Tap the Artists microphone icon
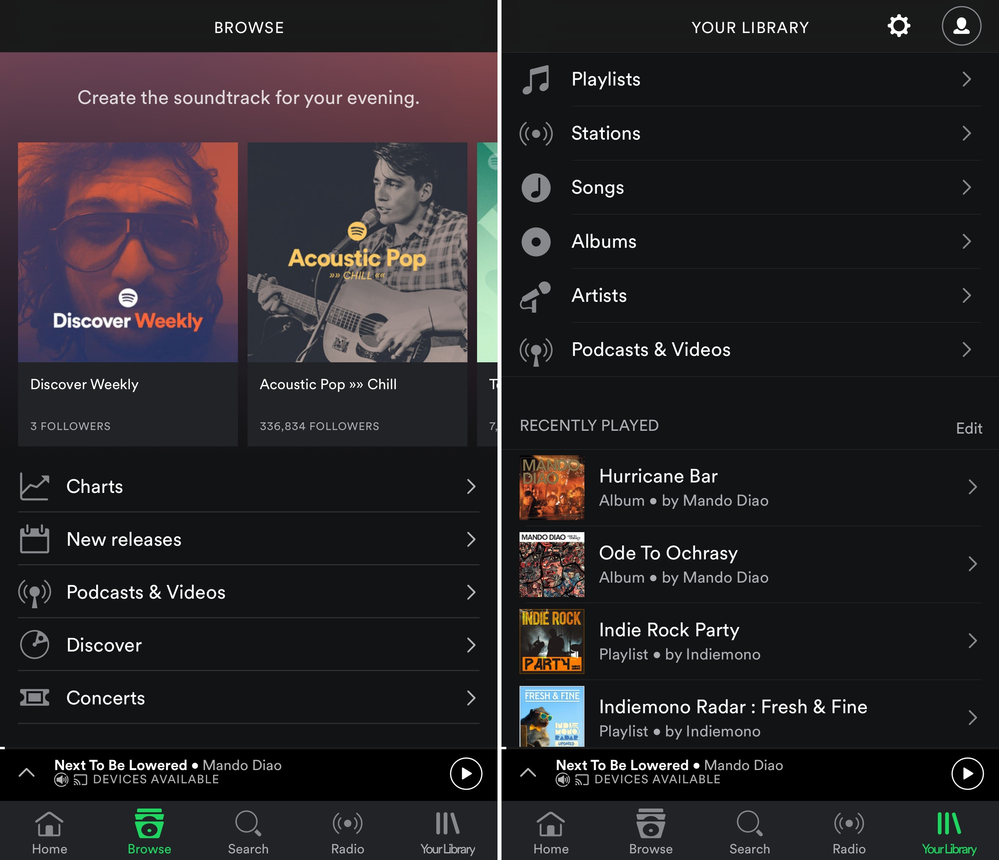 [x=536, y=296]
